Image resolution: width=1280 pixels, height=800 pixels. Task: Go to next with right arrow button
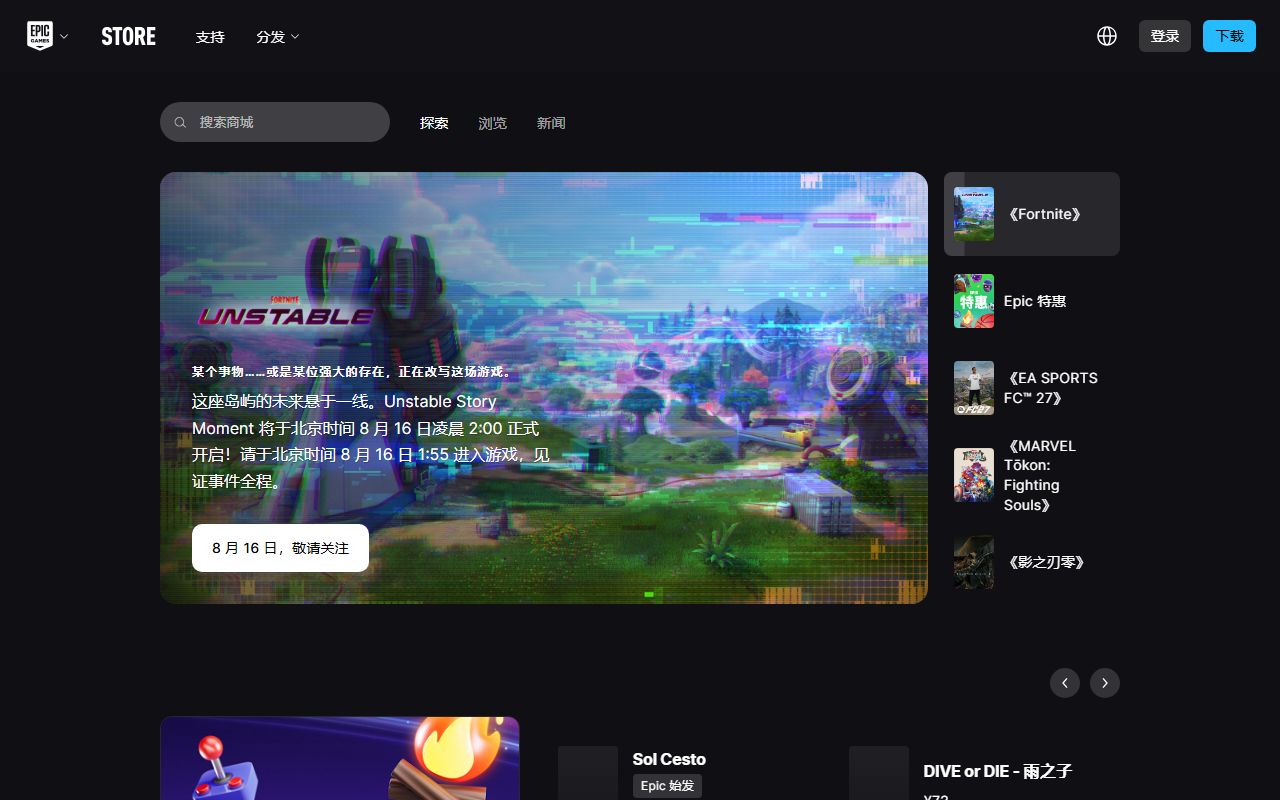point(1105,683)
